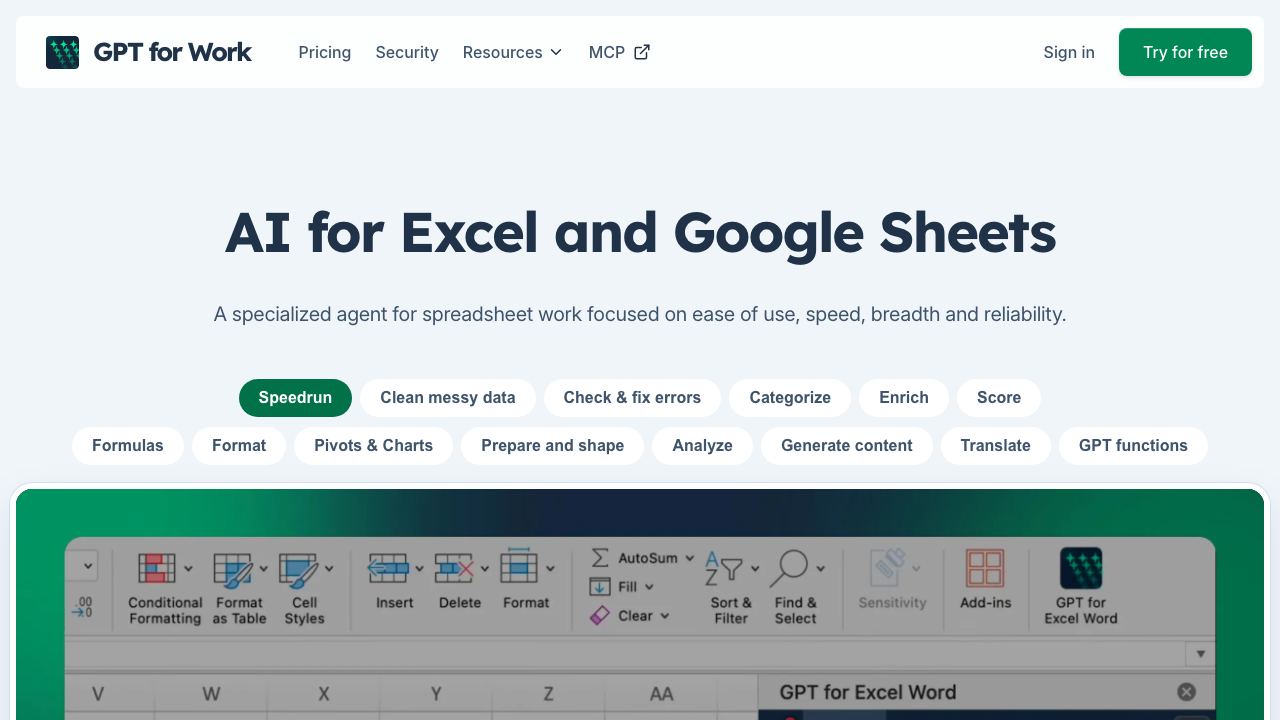Select the Analyze tab
The image size is (1280, 720).
(x=702, y=445)
